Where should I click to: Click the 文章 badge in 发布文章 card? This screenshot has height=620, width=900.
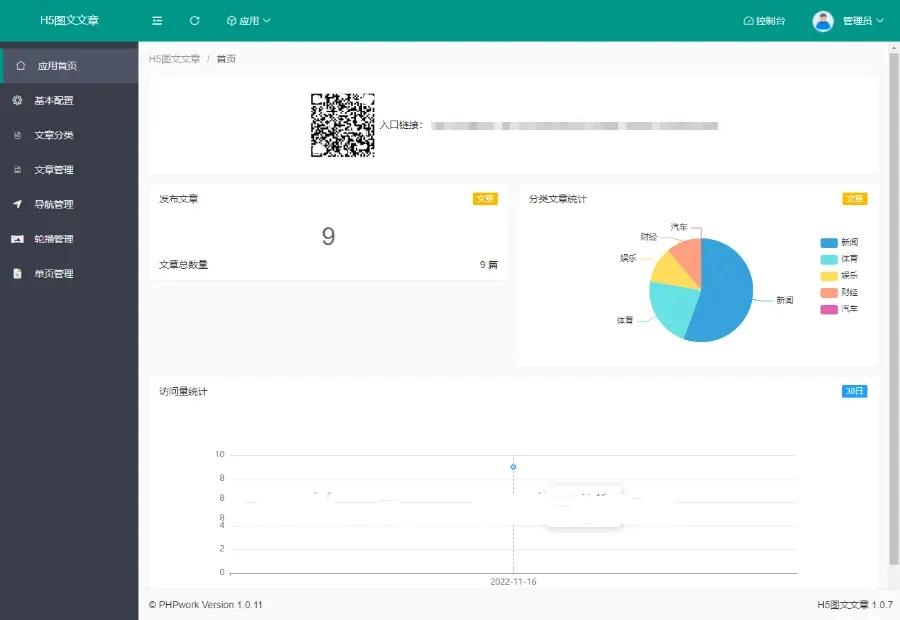(485, 199)
